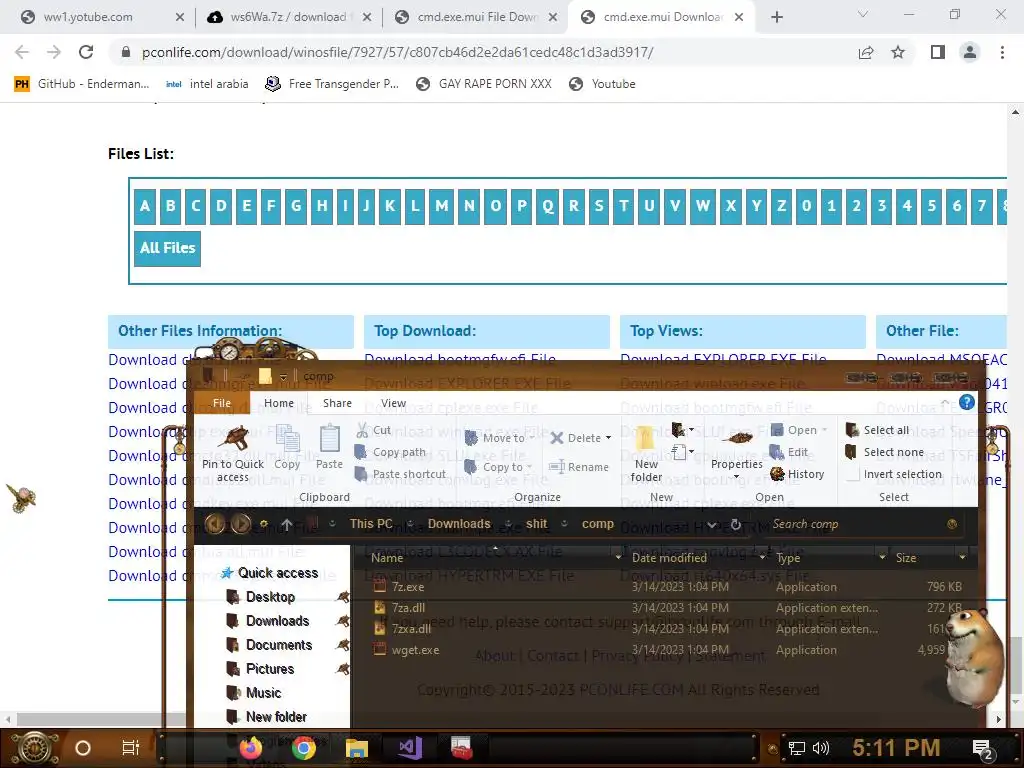The image size is (1024, 768).
Task: Open Chrome's three-dot menu
Action: [x=1002, y=52]
